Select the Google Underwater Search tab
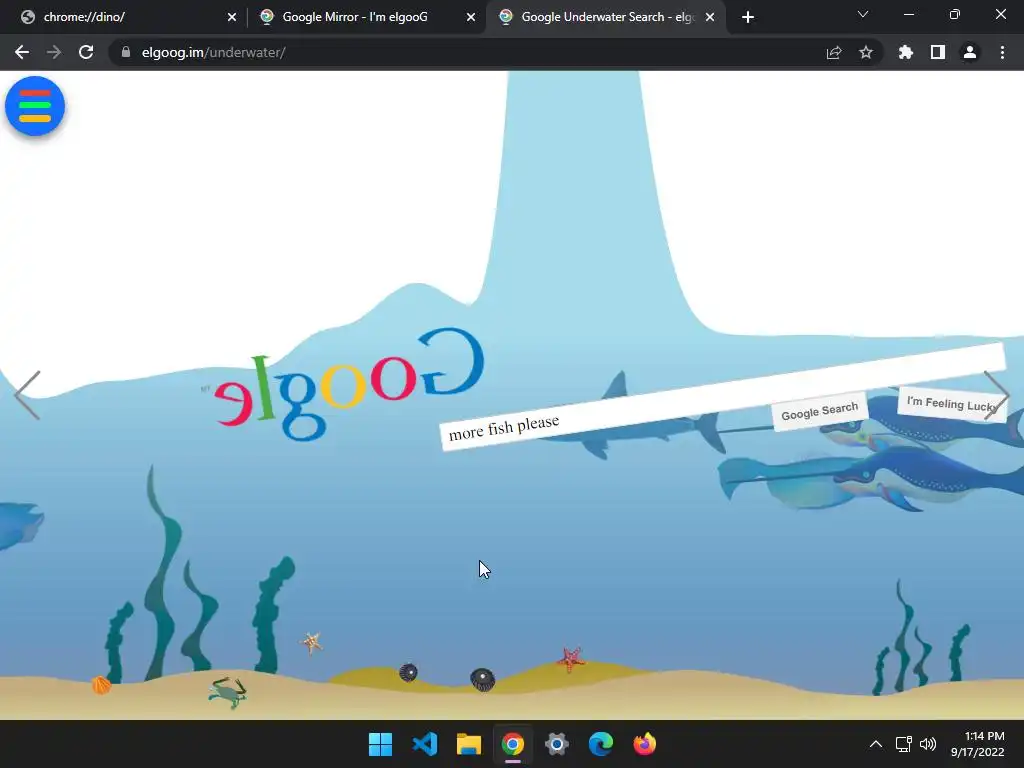 tap(606, 17)
